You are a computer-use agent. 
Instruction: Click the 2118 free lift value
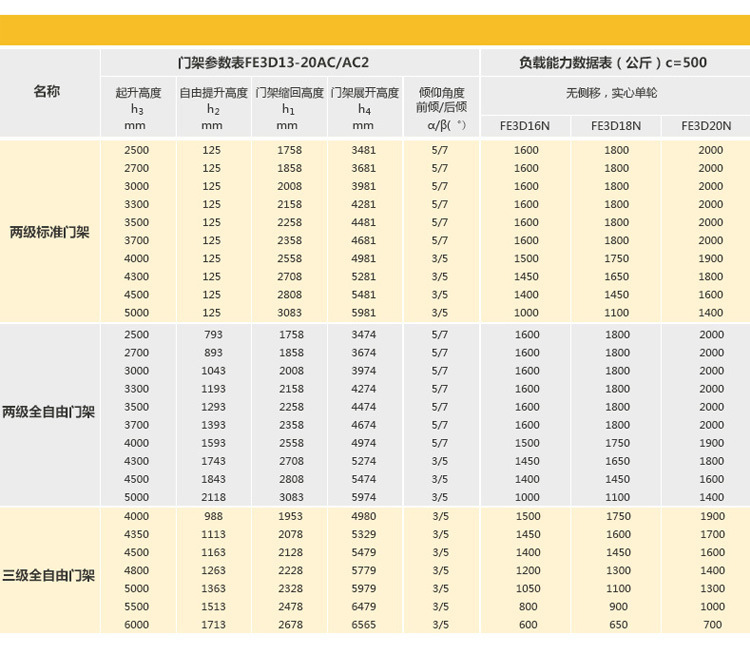[213, 498]
